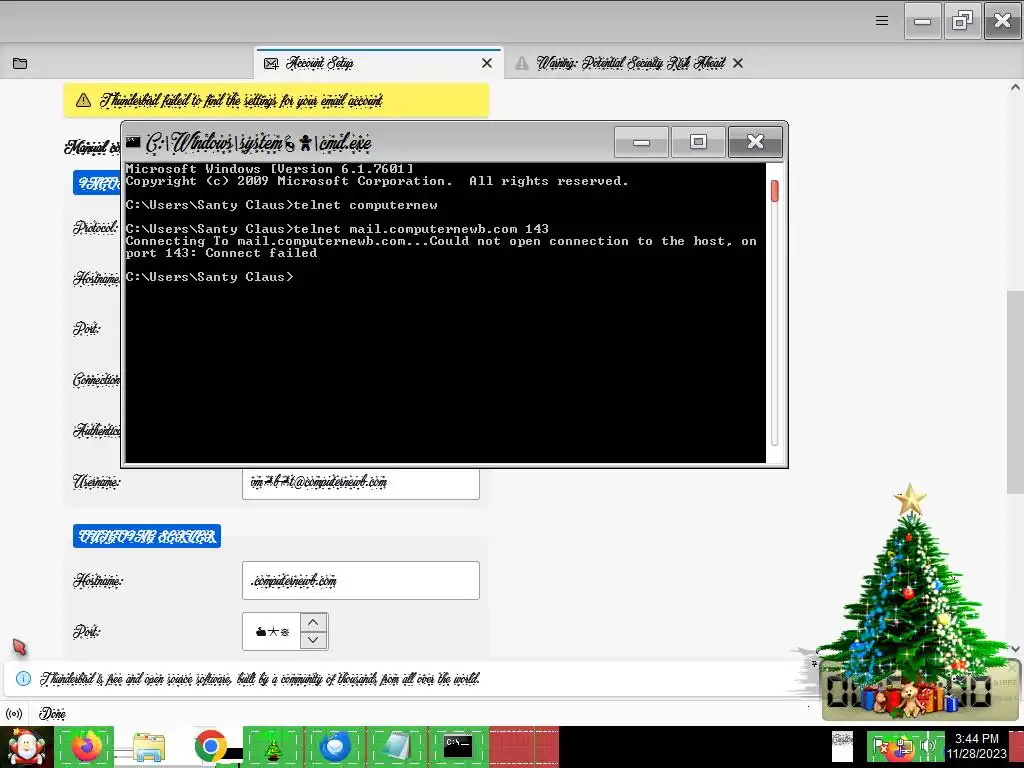
Task: Click the connection status radio icon
Action: point(14,714)
